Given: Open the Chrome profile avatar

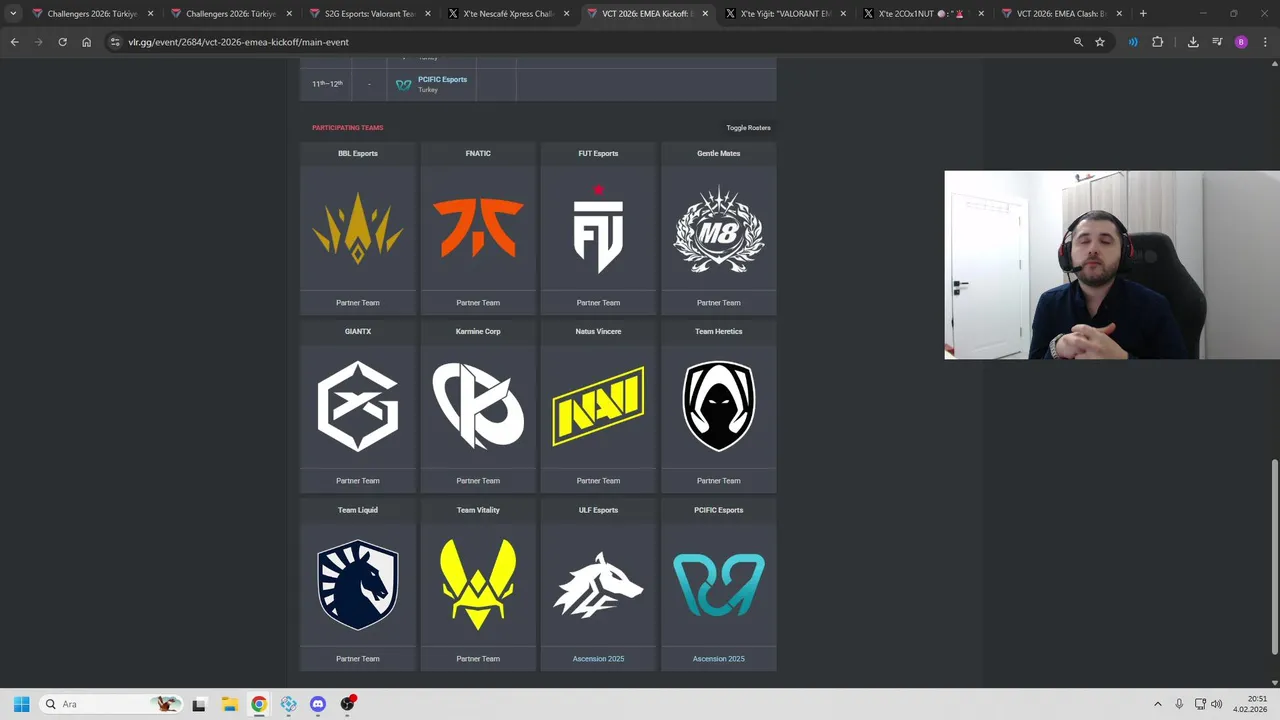Looking at the screenshot, I should [1241, 42].
